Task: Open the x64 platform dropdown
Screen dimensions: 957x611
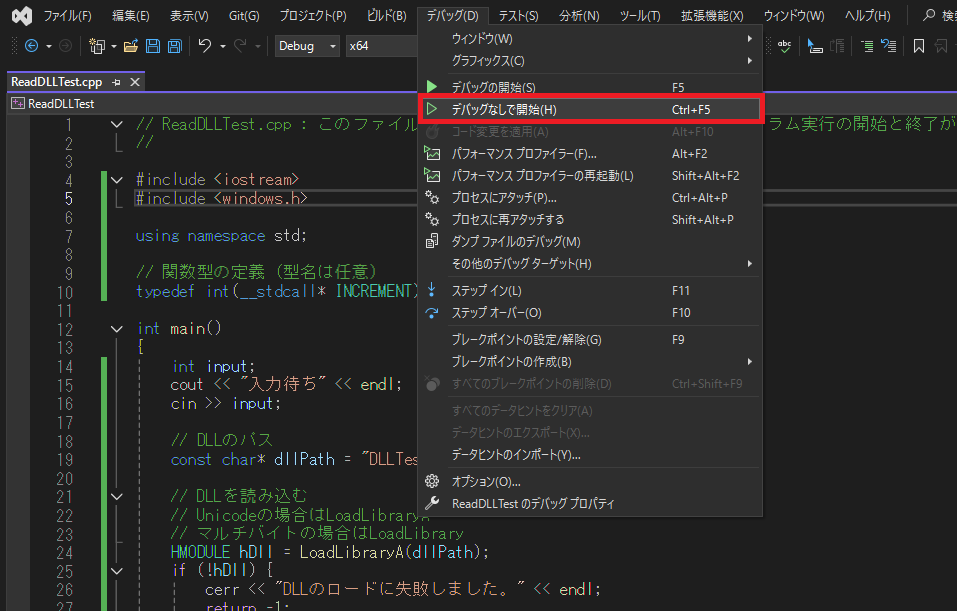Action: [380, 46]
